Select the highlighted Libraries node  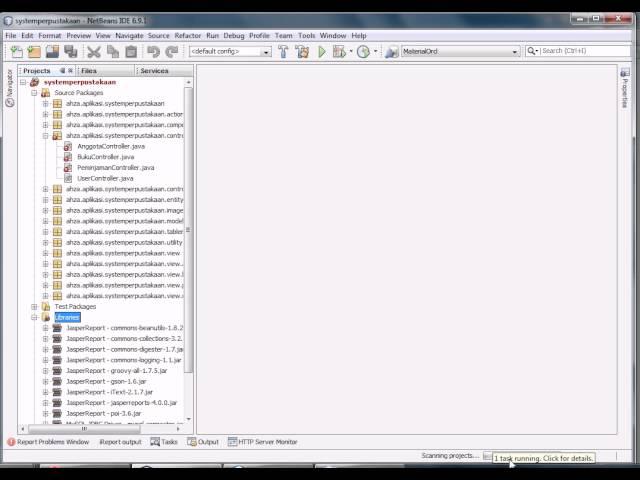(x=67, y=317)
